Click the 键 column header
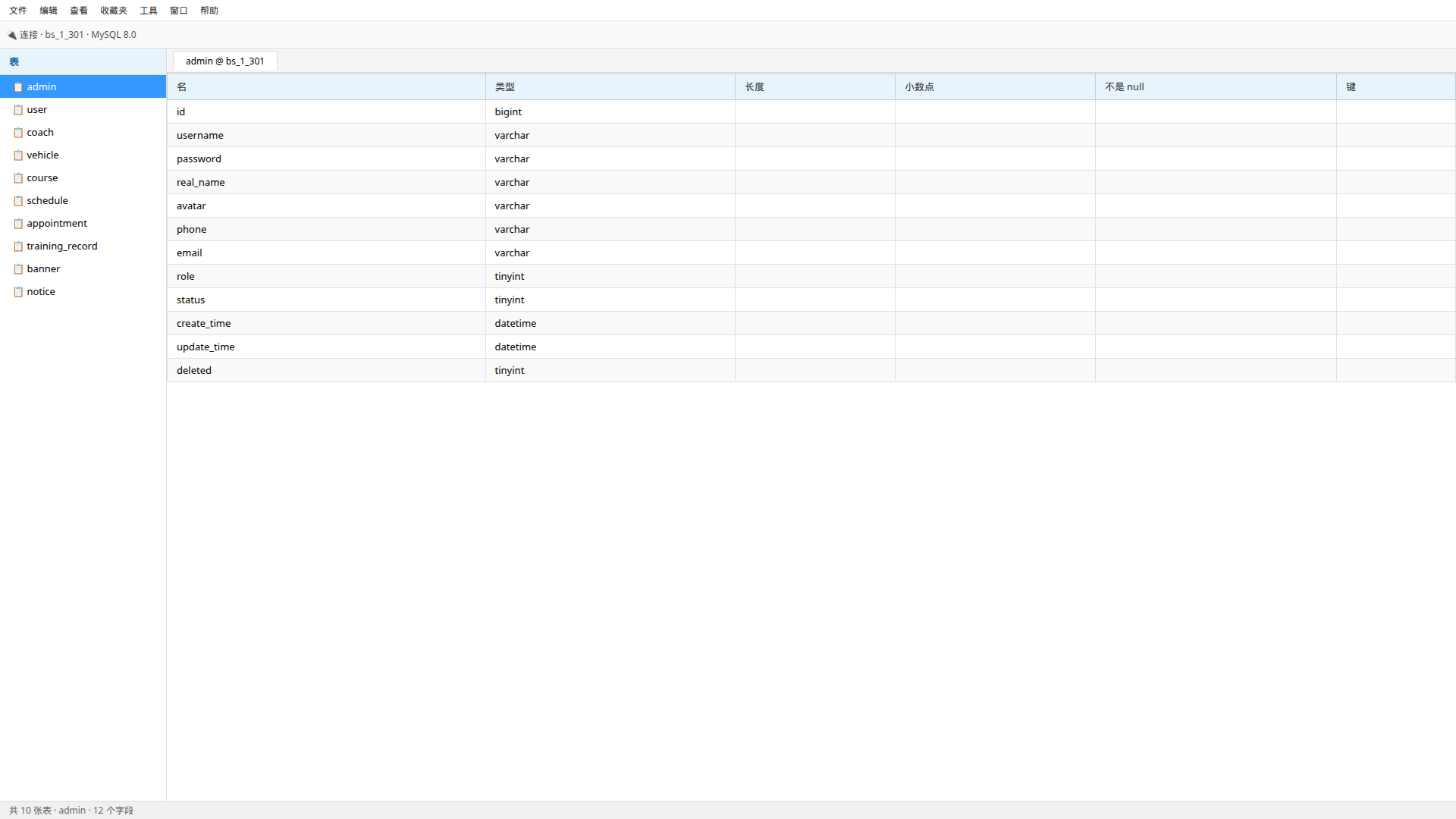The image size is (1456, 819). [1396, 87]
